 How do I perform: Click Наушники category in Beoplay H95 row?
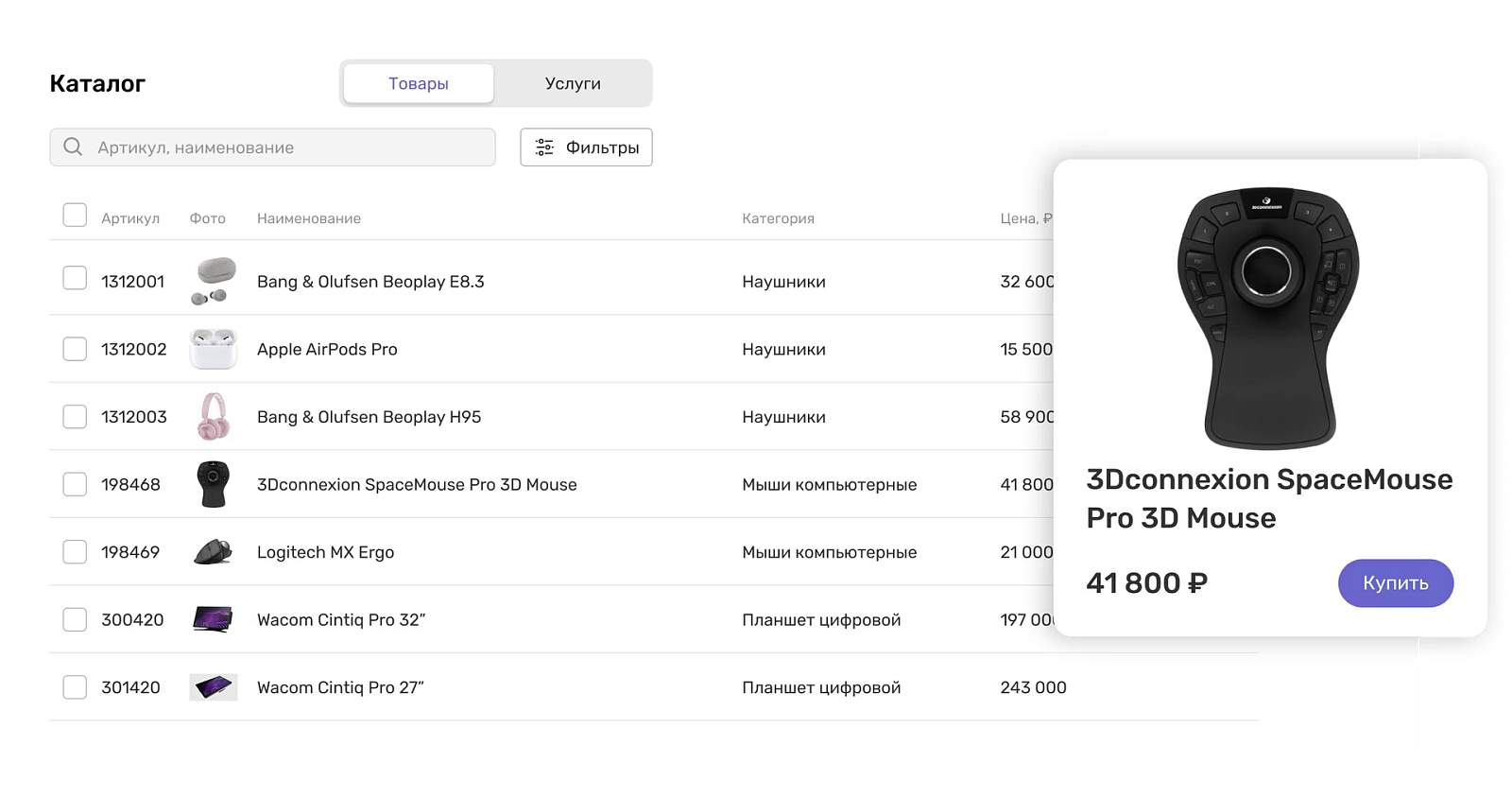pyautogui.click(x=783, y=417)
